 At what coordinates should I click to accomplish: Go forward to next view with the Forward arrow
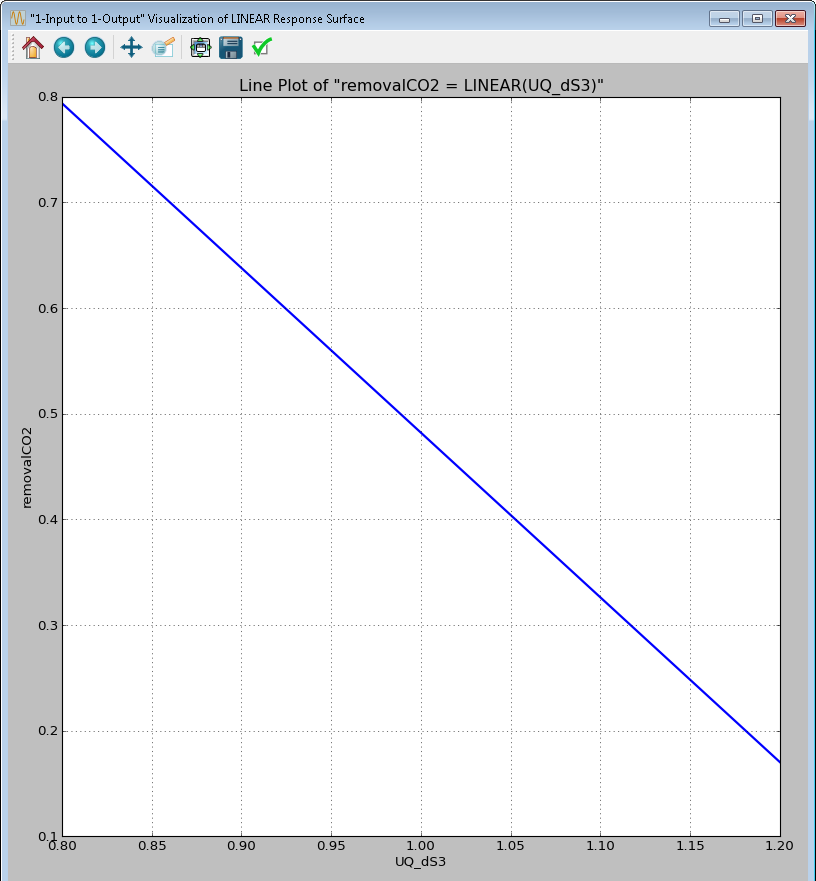(95, 47)
